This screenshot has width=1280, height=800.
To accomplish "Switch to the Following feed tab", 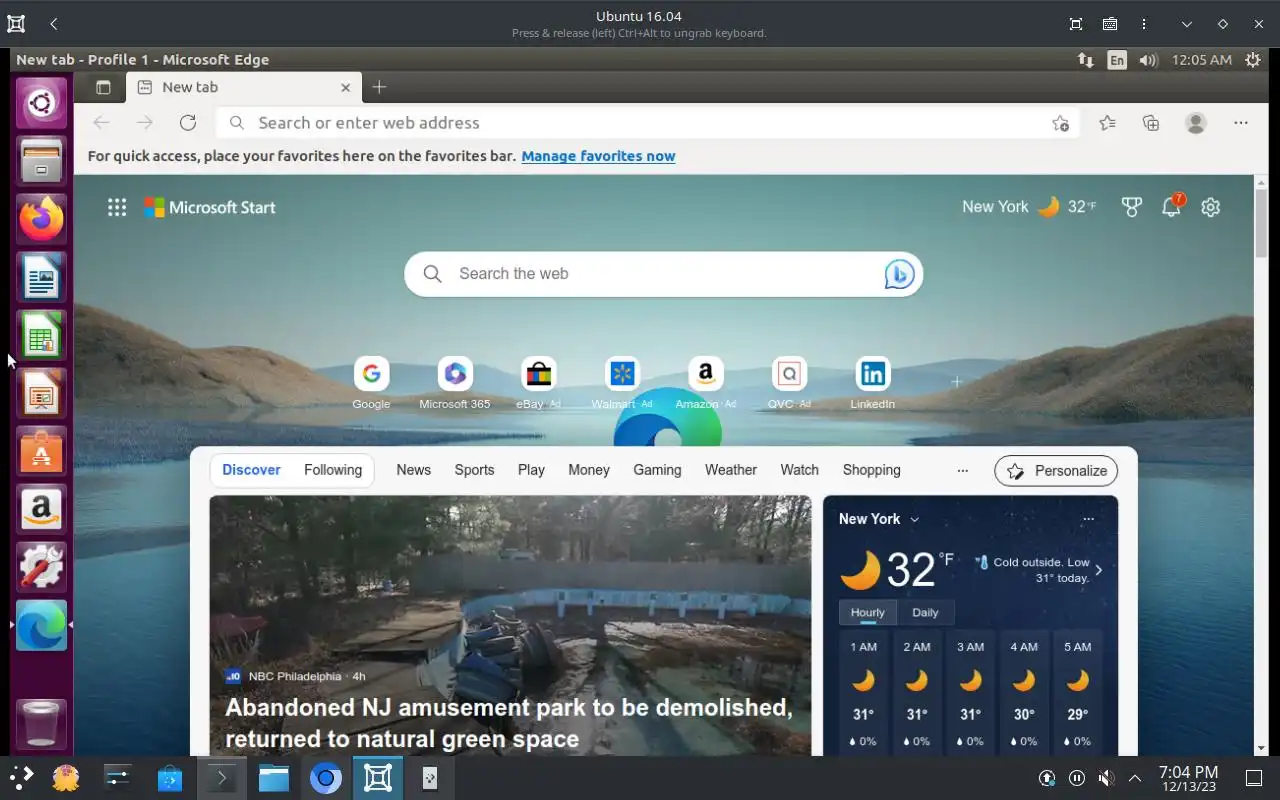I will click(x=333, y=470).
